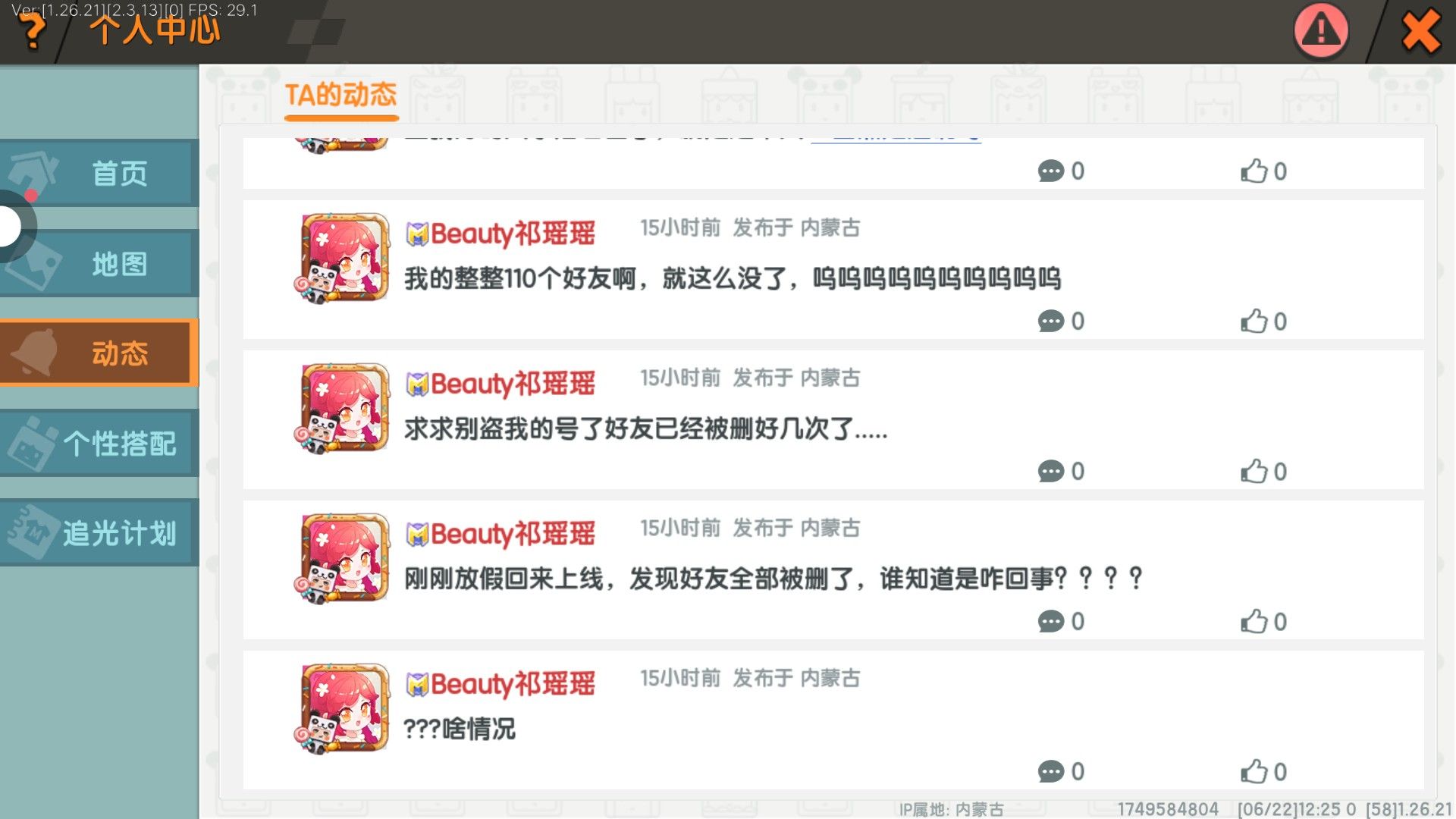The width and height of the screenshot is (1456, 819).
Task: Like the post about 110个好友
Action: (1263, 322)
